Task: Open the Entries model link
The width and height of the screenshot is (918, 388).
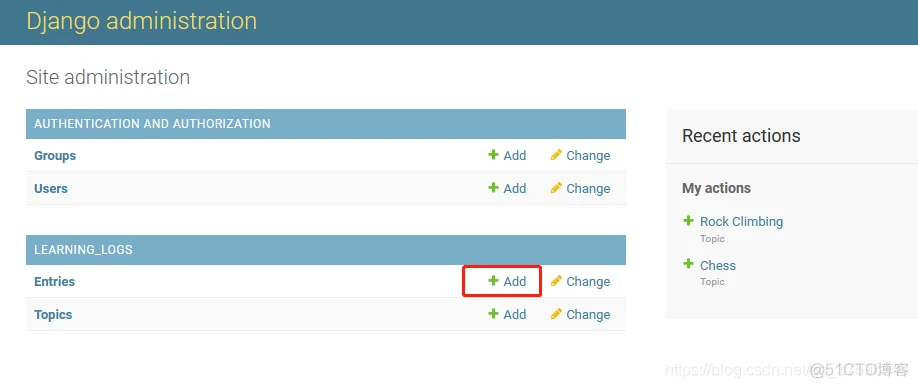Action: (x=54, y=281)
